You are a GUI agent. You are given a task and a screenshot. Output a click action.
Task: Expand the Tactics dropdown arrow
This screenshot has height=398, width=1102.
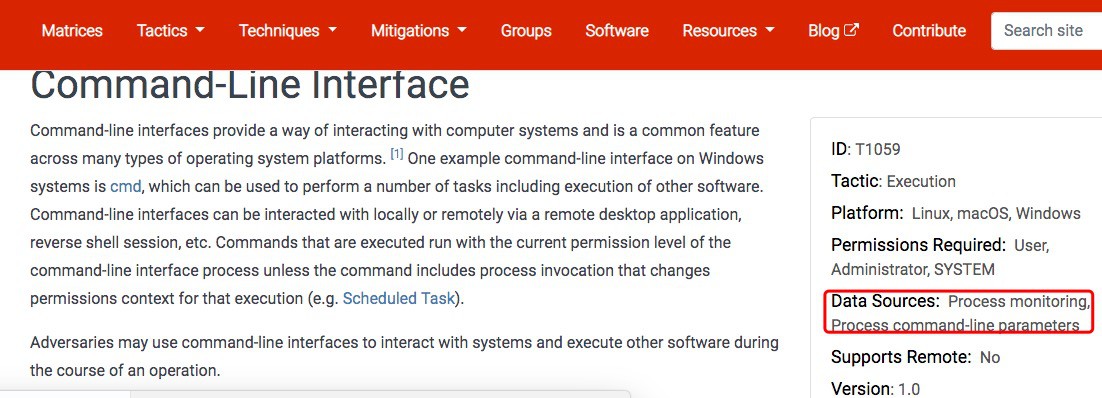click(x=200, y=31)
